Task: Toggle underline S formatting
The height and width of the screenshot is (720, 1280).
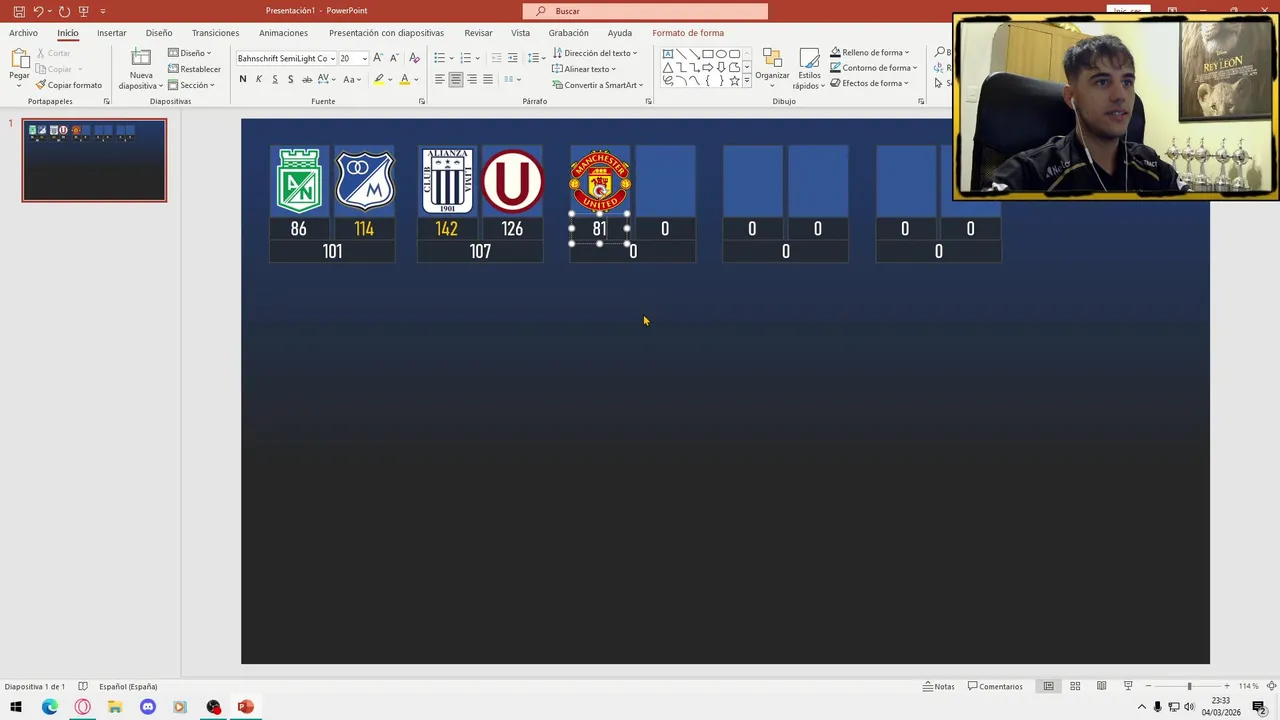Action: coord(275,79)
